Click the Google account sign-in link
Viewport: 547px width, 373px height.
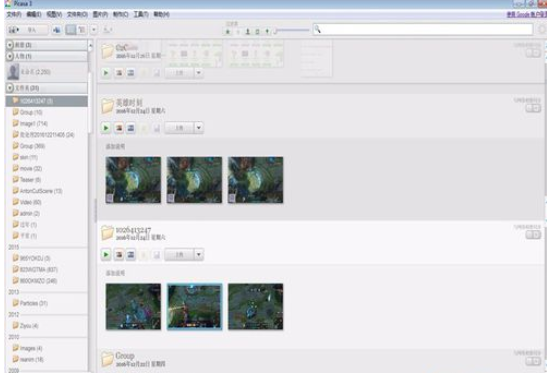point(526,15)
